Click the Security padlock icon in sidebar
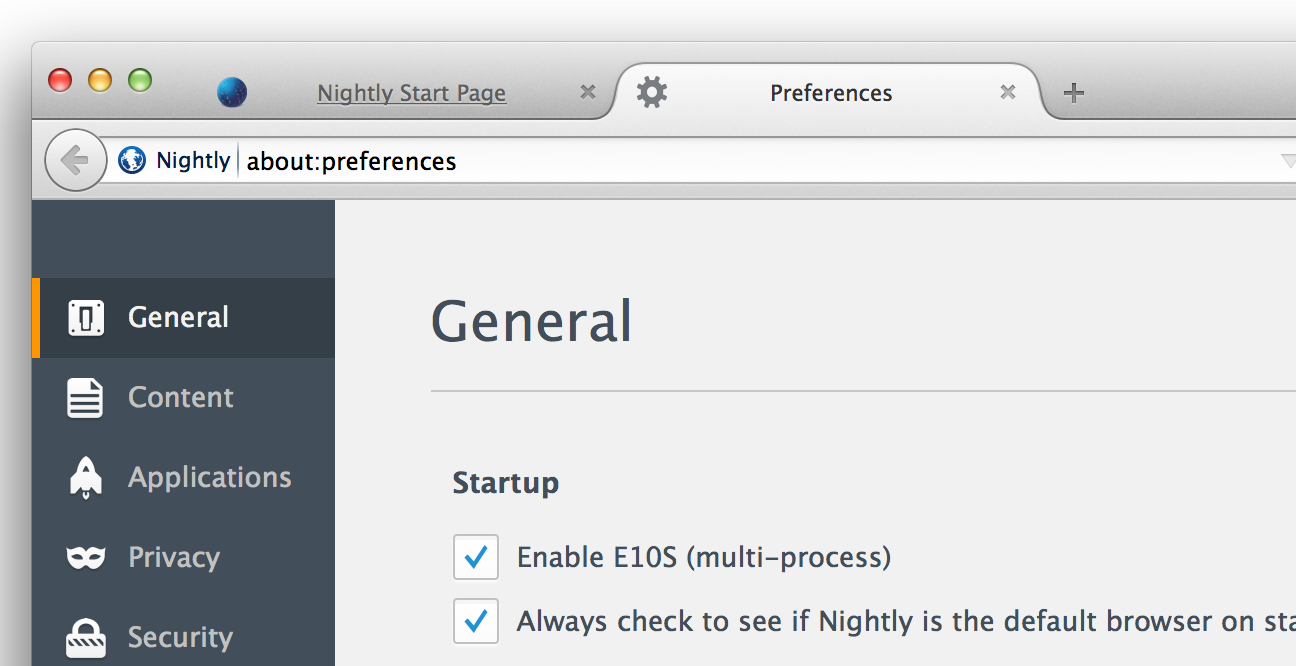This screenshot has height=666, width=1296. [x=86, y=637]
